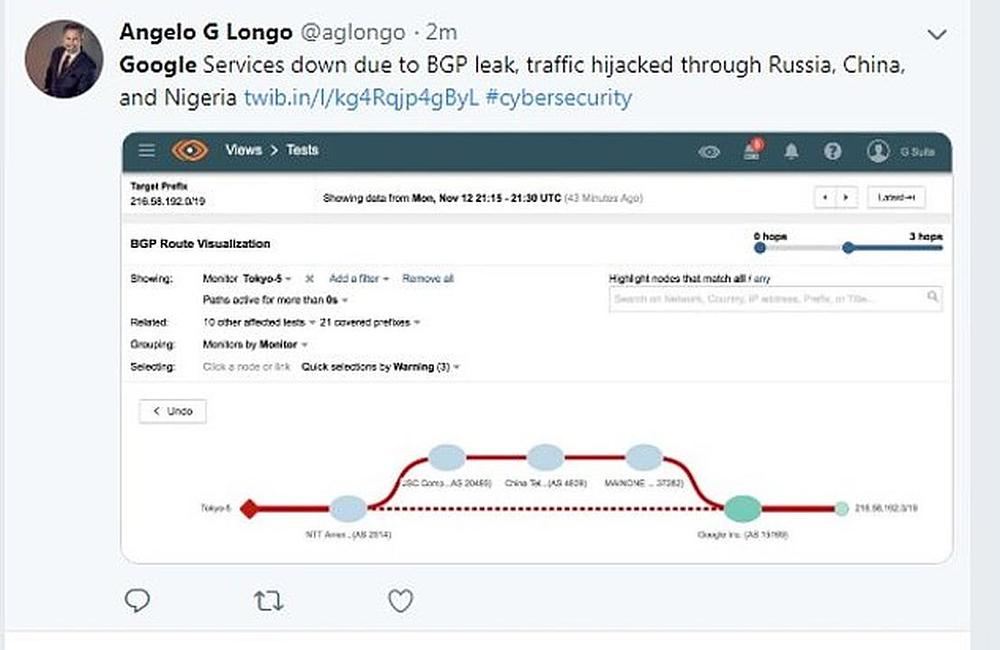Toggle the eye visibility icon in header
The height and width of the screenshot is (650, 1000).
point(710,152)
